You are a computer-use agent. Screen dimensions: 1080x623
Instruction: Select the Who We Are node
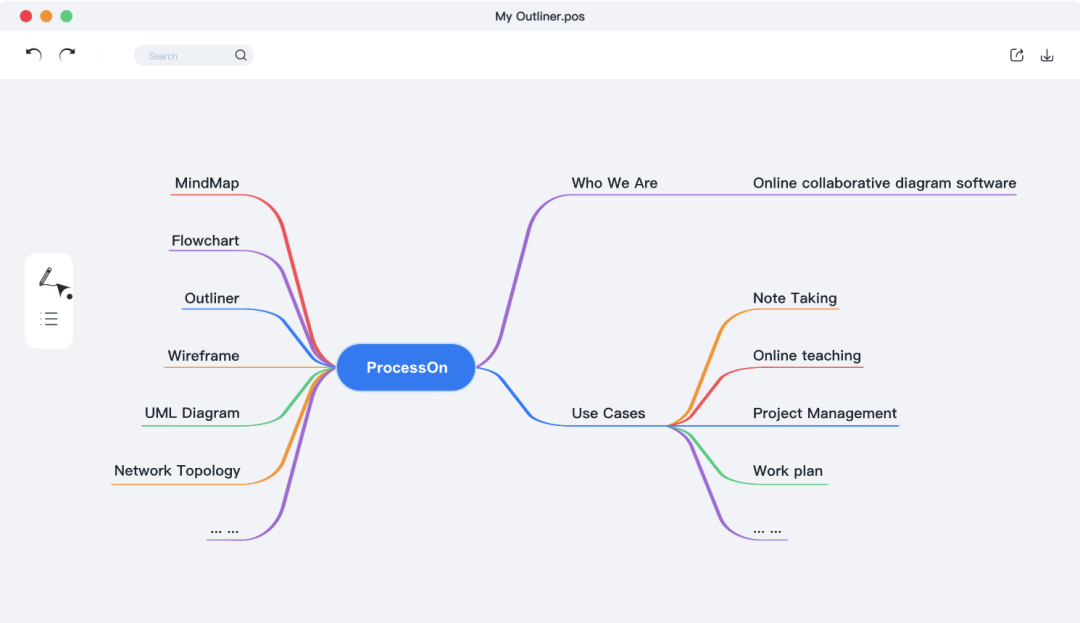614,183
